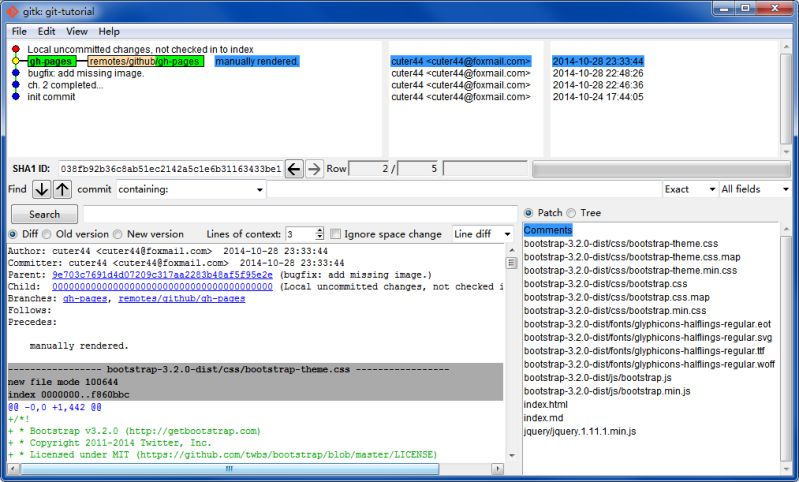Select the Diff radio button
Screen dimensions: 799x482
click(13, 234)
